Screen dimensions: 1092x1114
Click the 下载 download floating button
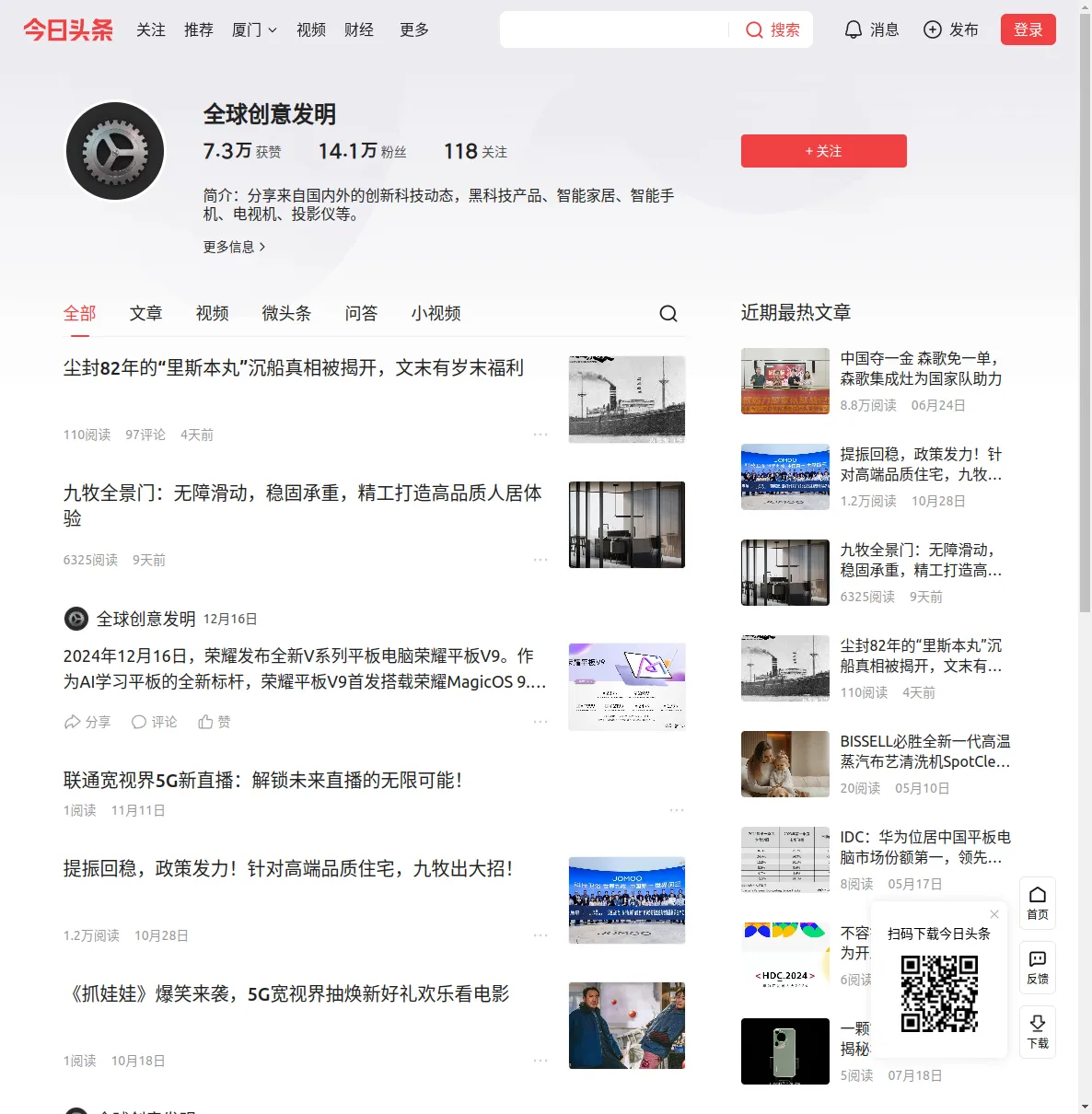(x=1038, y=1032)
